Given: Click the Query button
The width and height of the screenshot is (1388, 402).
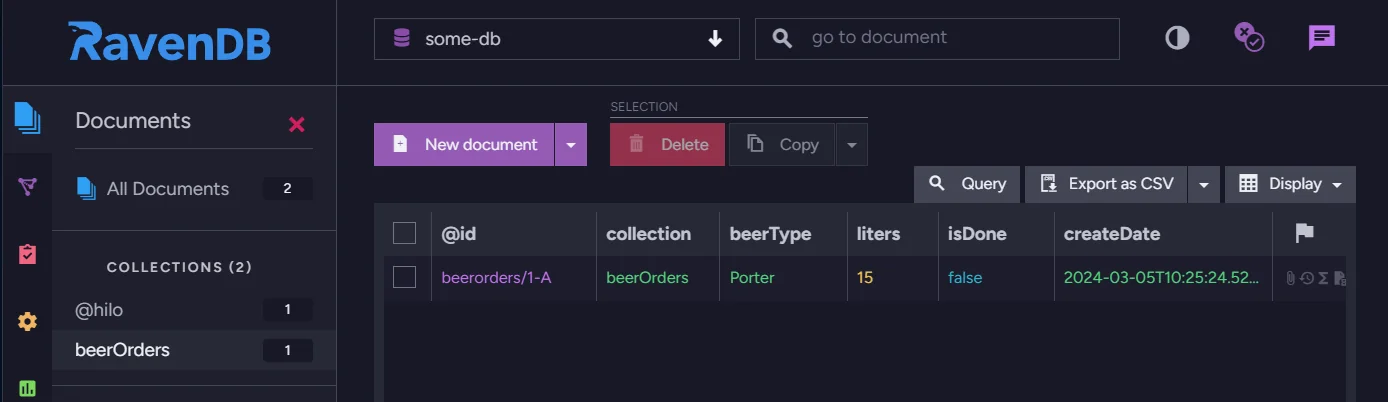Looking at the screenshot, I should (967, 184).
